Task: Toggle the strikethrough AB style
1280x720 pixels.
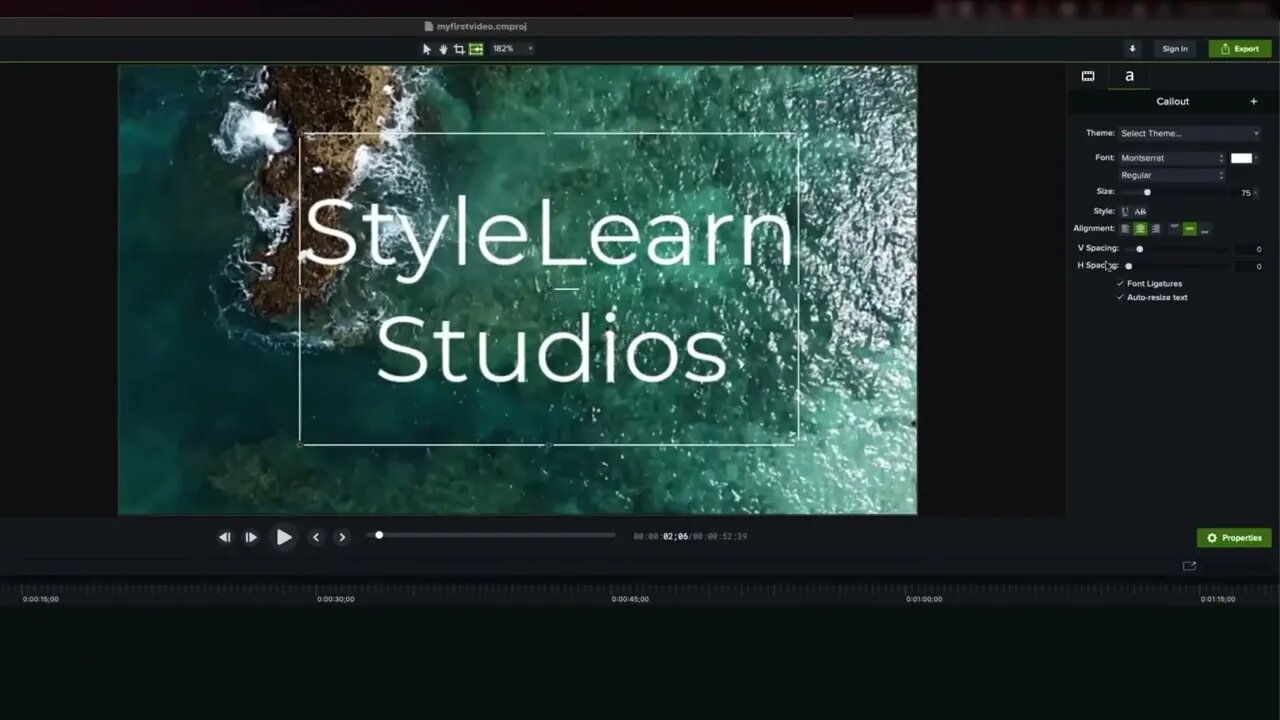Action: pyautogui.click(x=1140, y=212)
